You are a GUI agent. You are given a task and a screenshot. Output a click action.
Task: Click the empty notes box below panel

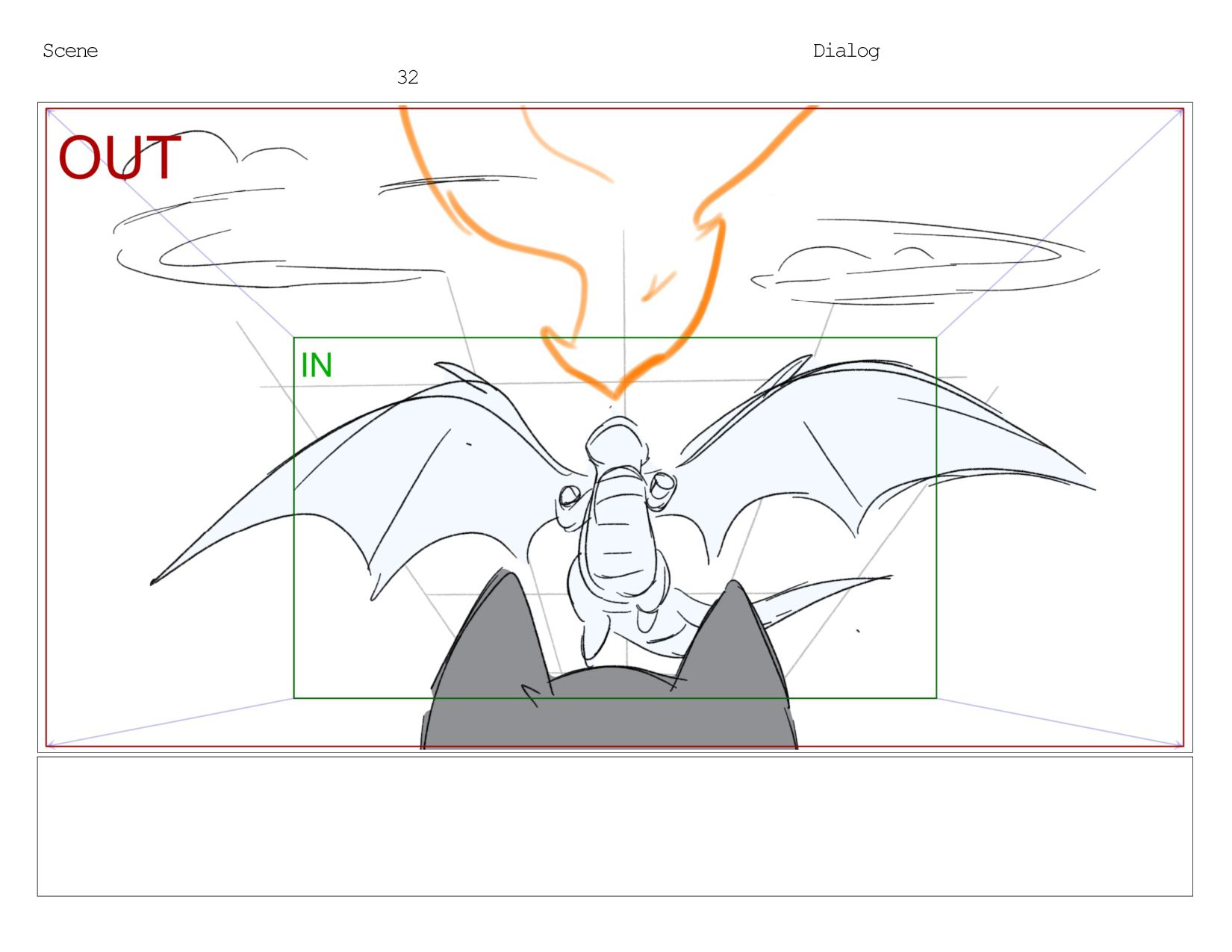click(615, 827)
